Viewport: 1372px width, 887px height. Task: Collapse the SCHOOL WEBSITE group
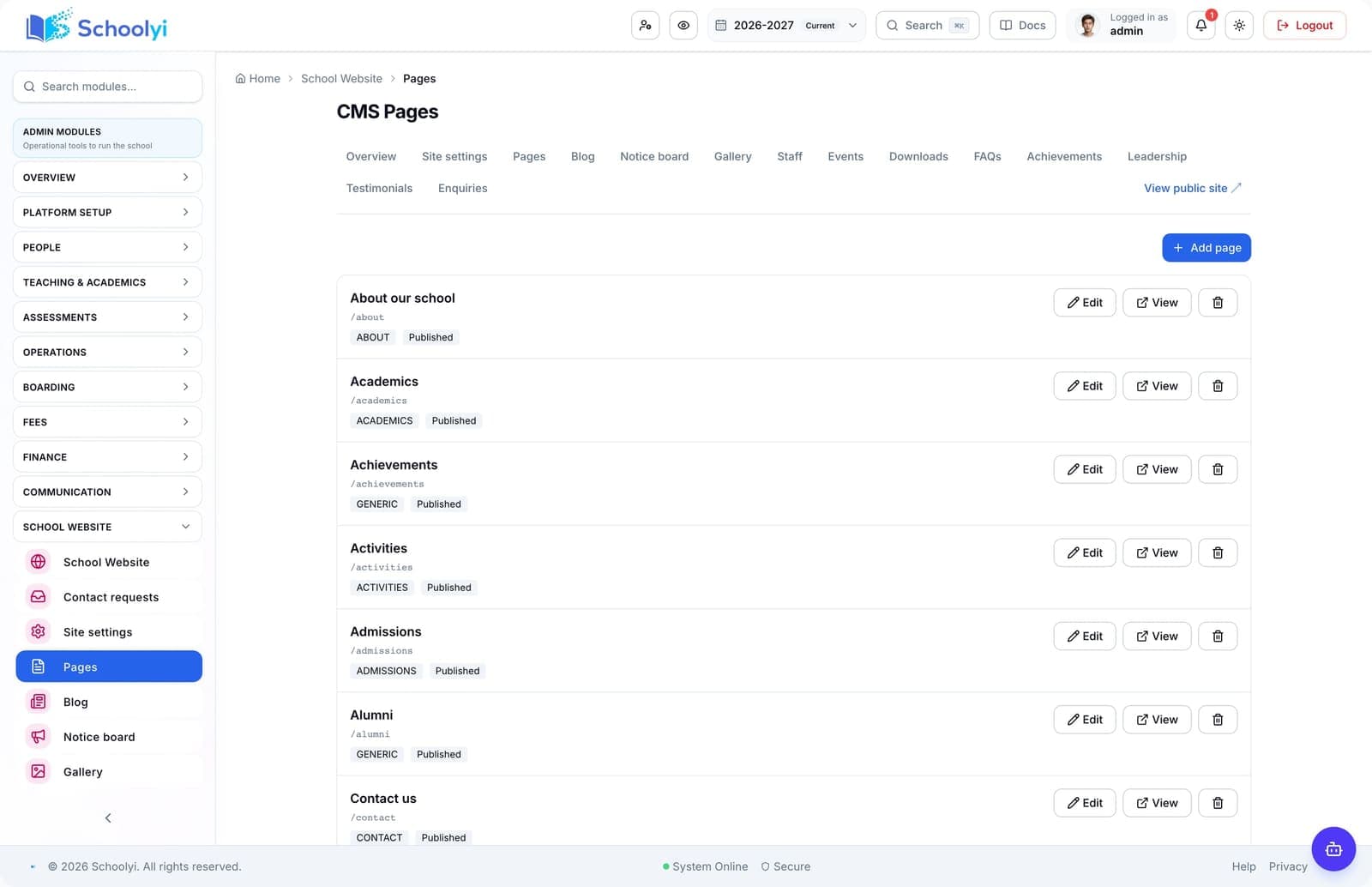[107, 527]
